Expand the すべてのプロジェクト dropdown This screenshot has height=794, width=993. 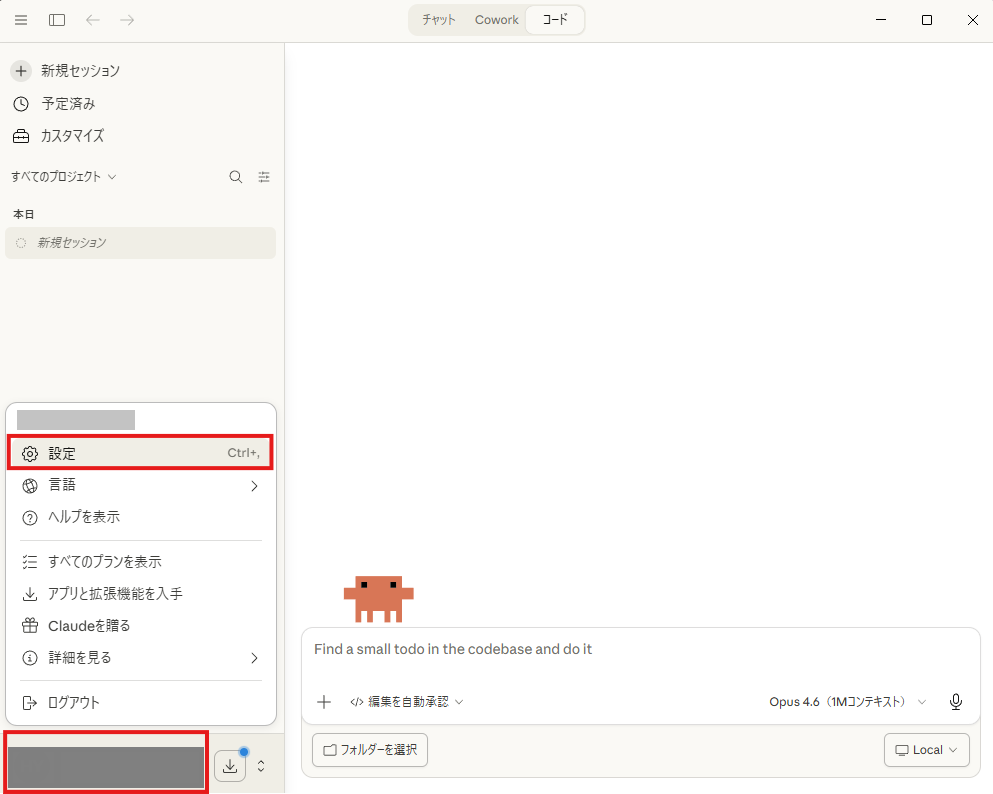[x=64, y=177]
